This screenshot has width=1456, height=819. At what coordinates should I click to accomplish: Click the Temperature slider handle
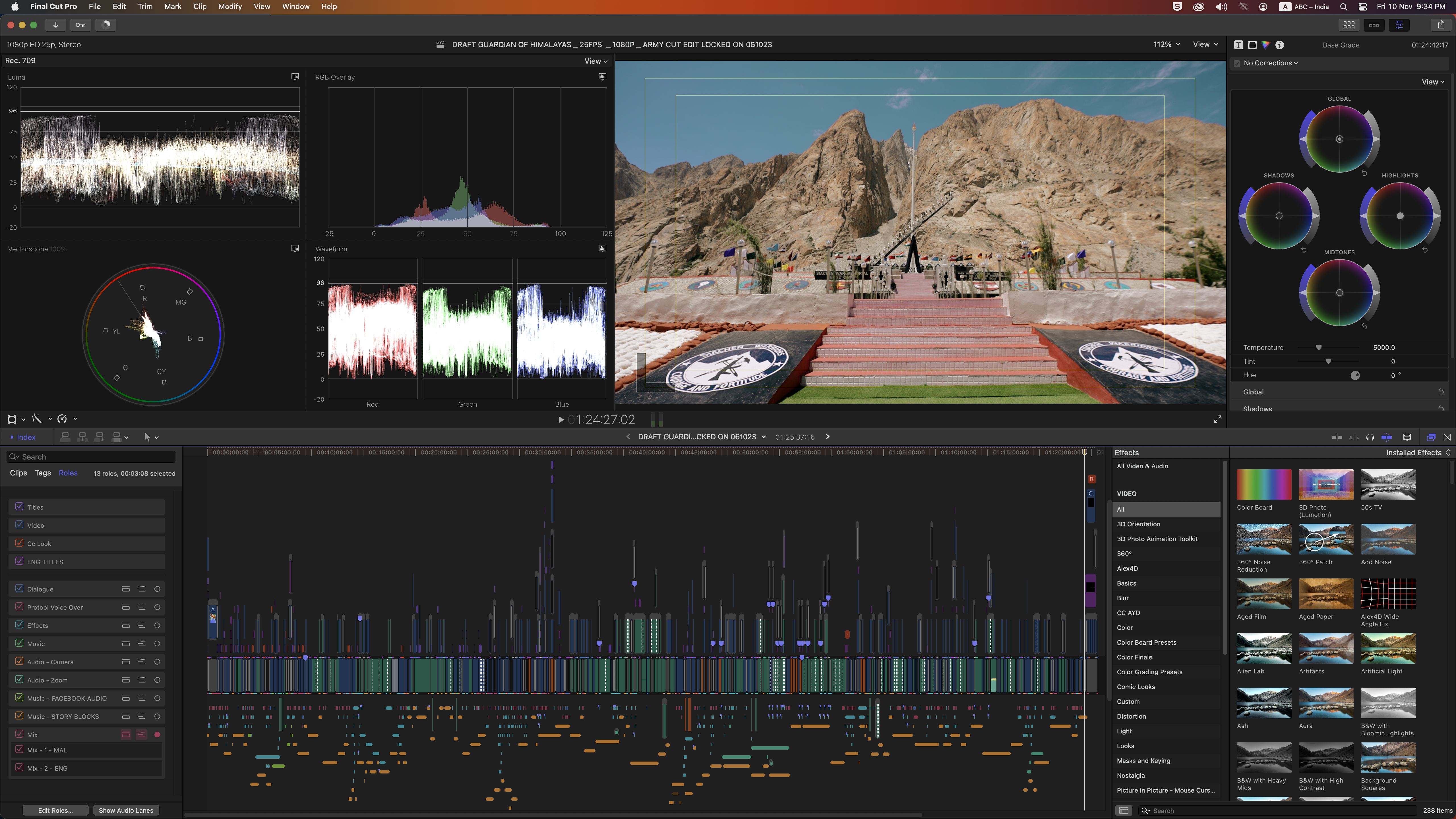click(1319, 348)
